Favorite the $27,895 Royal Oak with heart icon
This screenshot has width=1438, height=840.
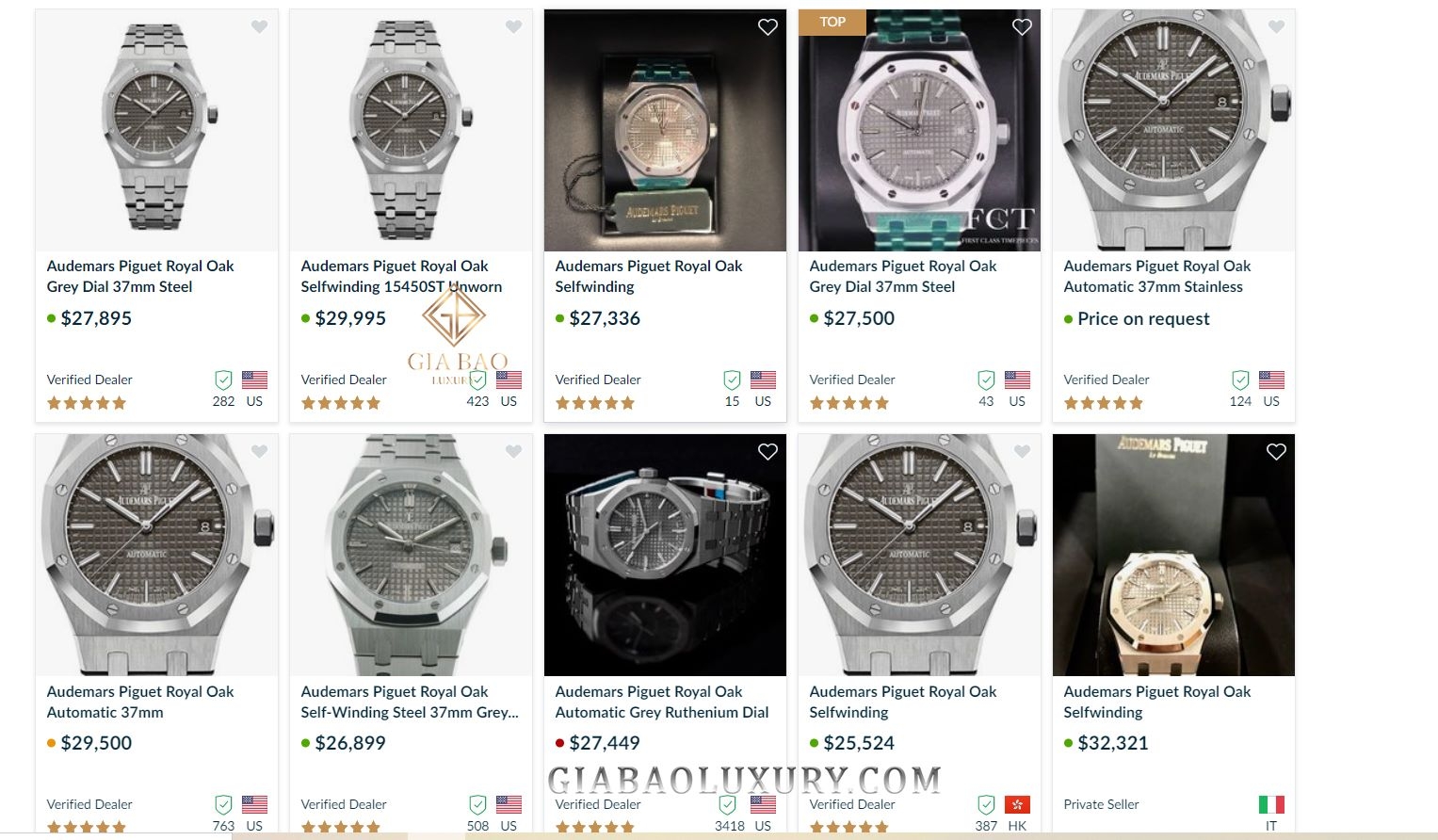(259, 27)
